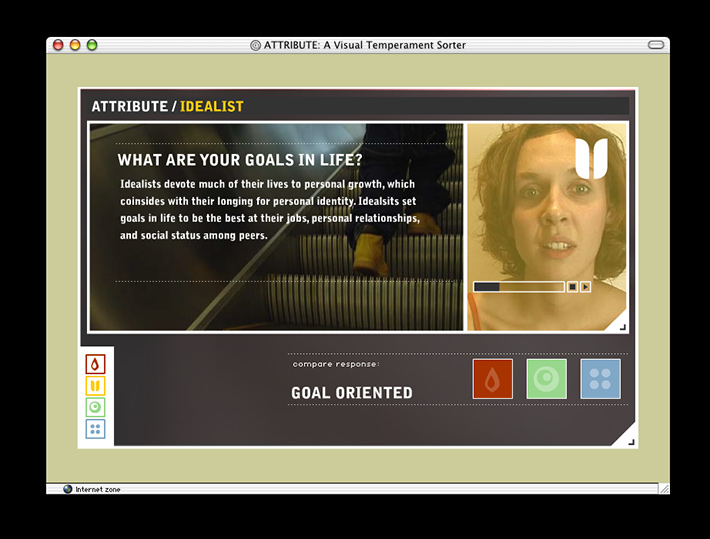Viewport: 710px width, 539px height.
Task: Click the yellow minimize window button
Action: [75, 45]
